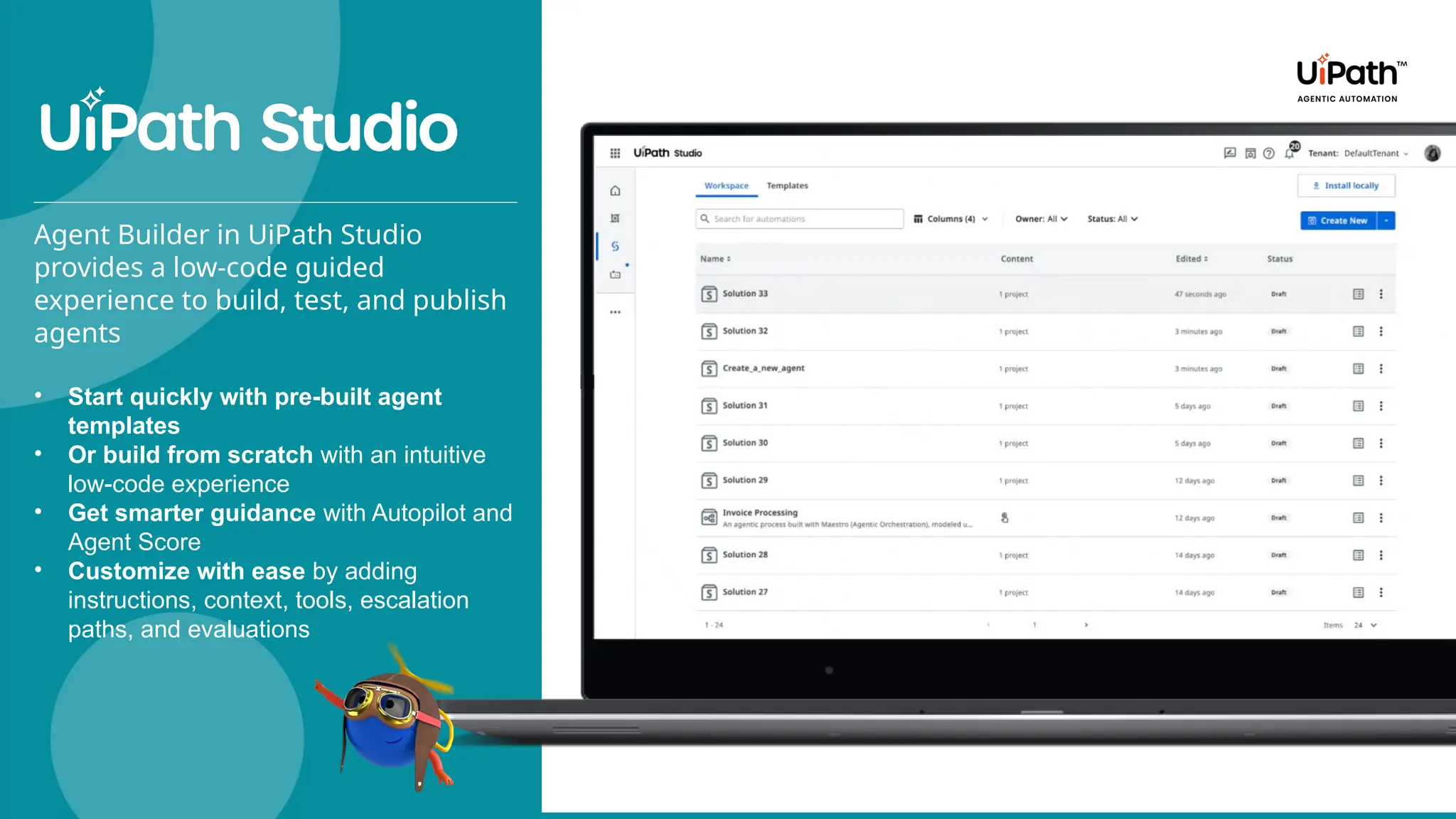Click the 1 - 24 item range text

coord(714,626)
